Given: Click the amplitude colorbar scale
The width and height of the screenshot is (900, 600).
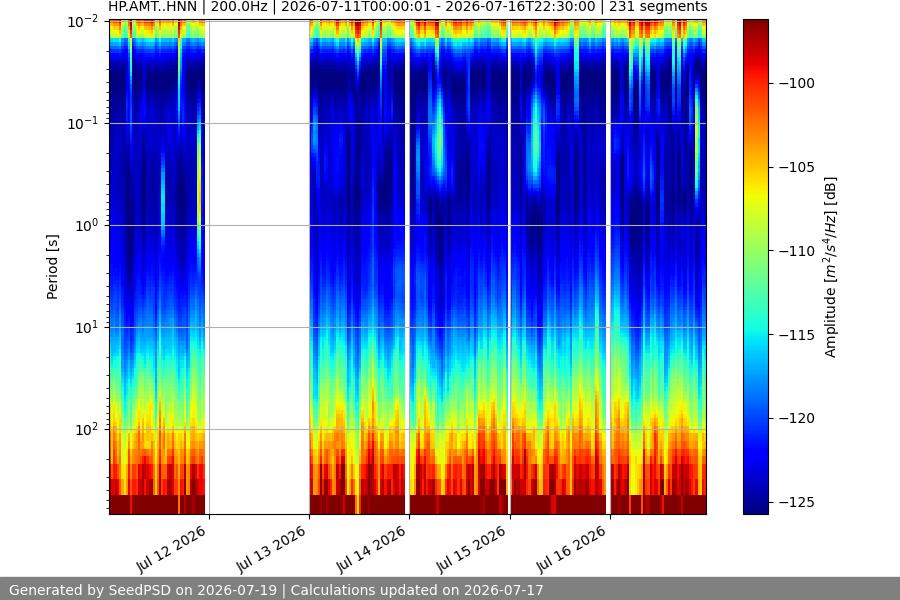Looking at the screenshot, I should (756, 267).
